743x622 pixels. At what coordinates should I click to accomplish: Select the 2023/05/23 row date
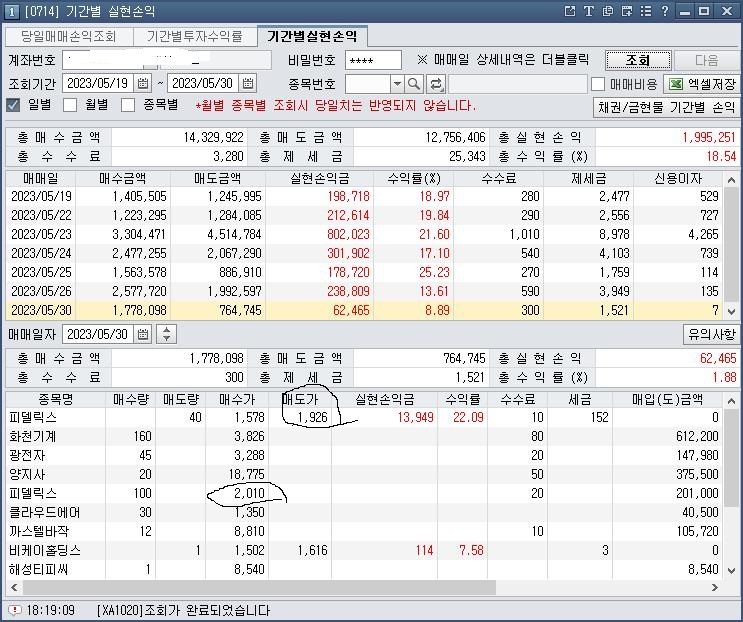coord(41,234)
